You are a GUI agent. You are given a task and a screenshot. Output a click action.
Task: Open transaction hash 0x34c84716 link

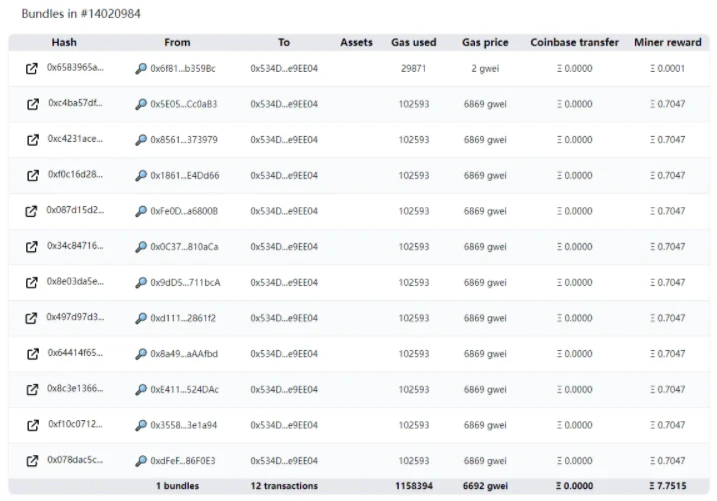(75, 245)
